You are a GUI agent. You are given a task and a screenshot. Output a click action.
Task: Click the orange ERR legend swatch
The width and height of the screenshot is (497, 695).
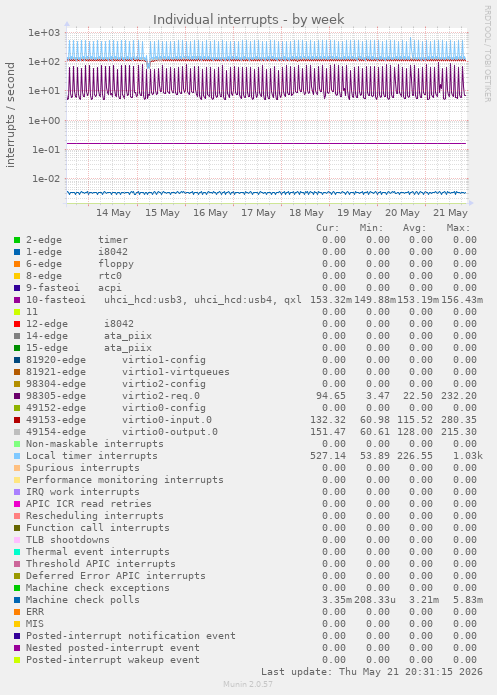tap(17, 612)
